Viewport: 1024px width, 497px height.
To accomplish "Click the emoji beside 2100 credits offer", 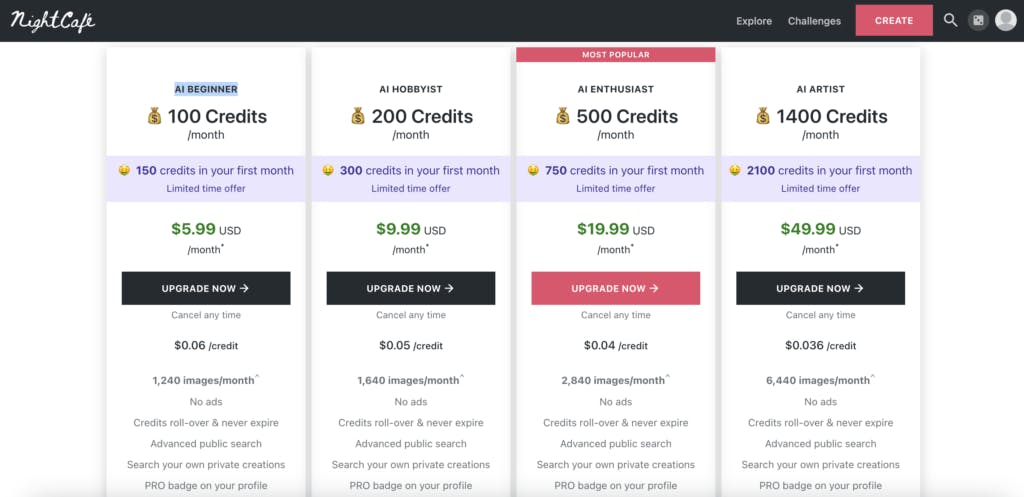I will (735, 171).
